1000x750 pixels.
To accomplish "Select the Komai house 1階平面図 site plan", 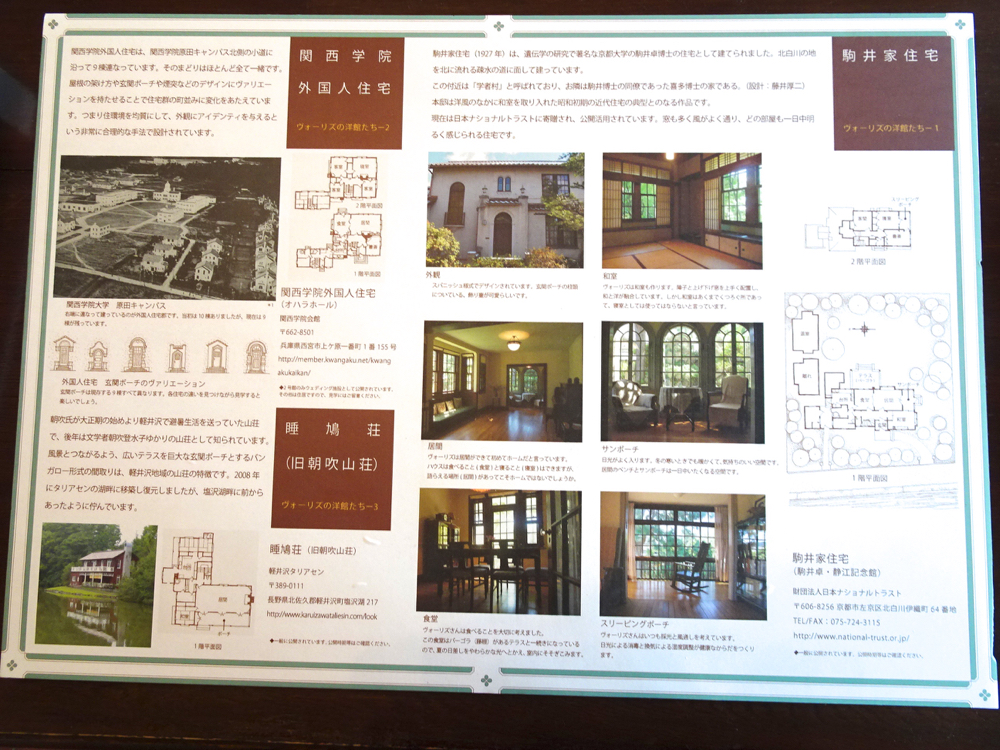I will (x=869, y=383).
